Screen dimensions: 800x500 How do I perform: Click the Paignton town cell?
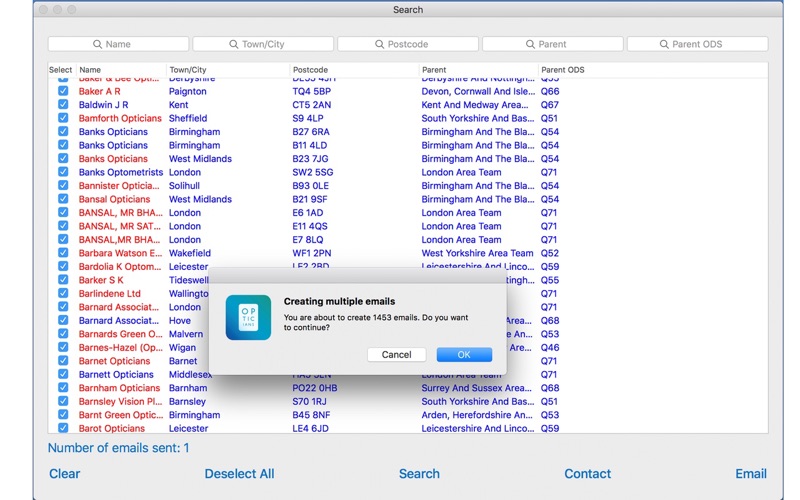coord(187,91)
